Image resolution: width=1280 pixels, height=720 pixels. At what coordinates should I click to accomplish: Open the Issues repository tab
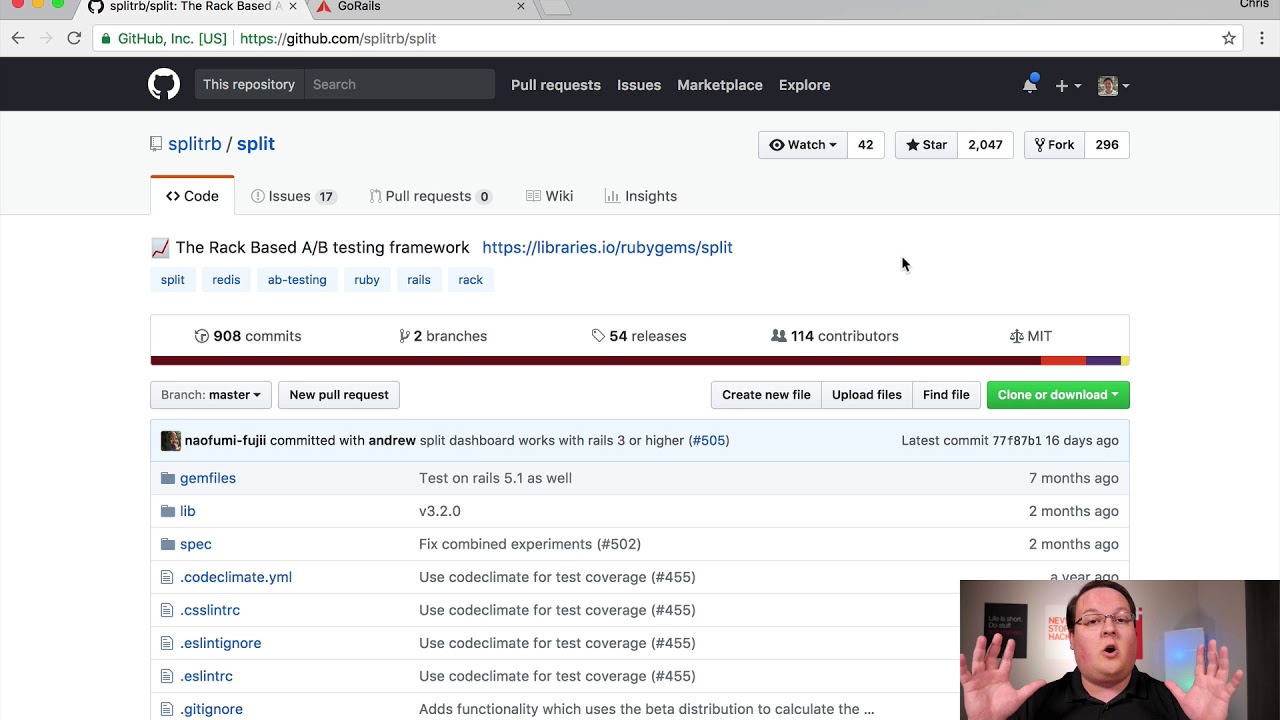tap(293, 196)
